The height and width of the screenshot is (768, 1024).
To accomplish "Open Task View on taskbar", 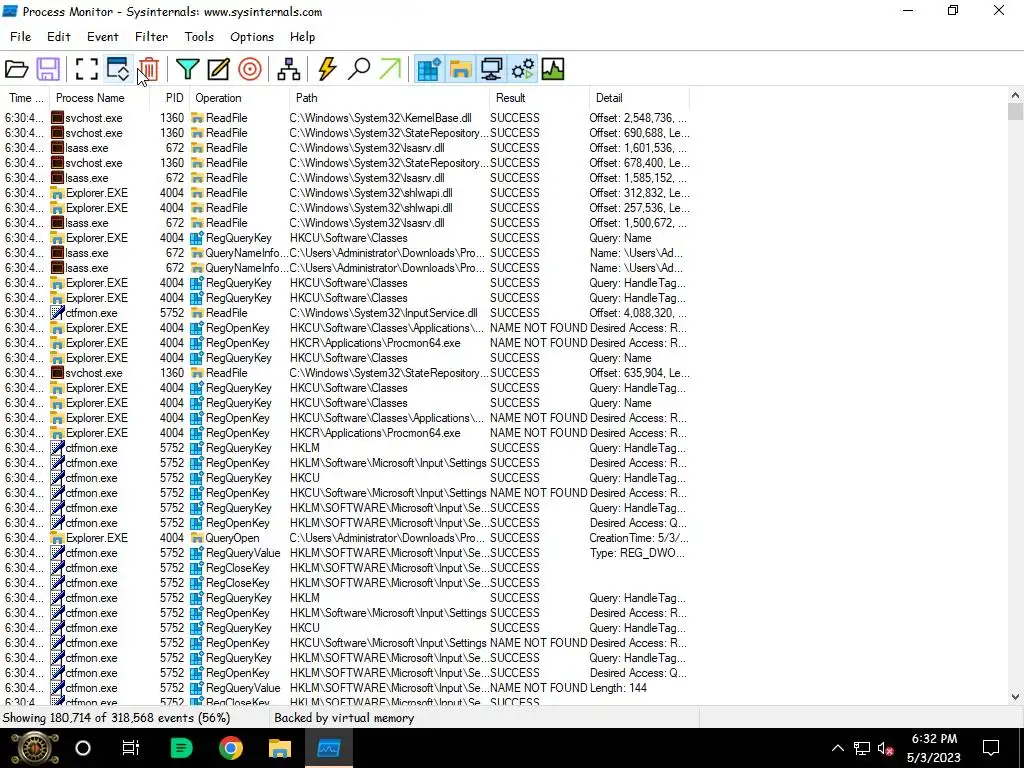I will 131,748.
